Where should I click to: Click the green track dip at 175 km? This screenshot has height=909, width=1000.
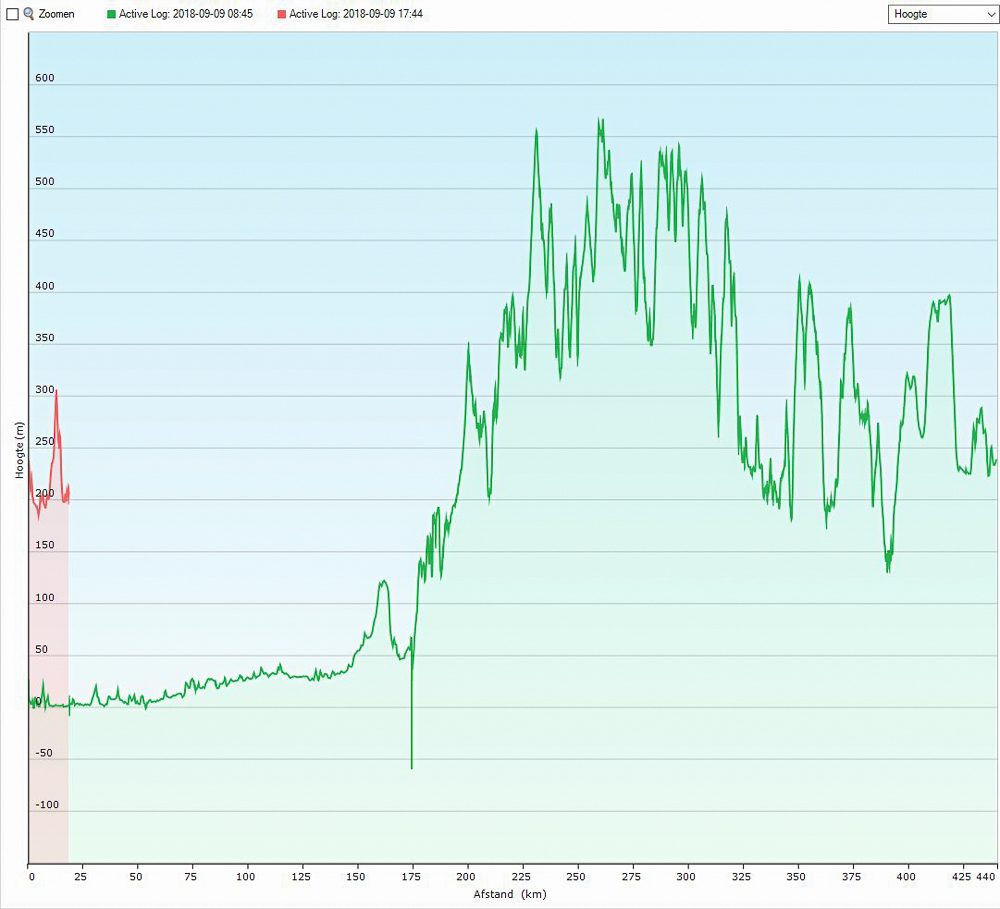(411, 767)
